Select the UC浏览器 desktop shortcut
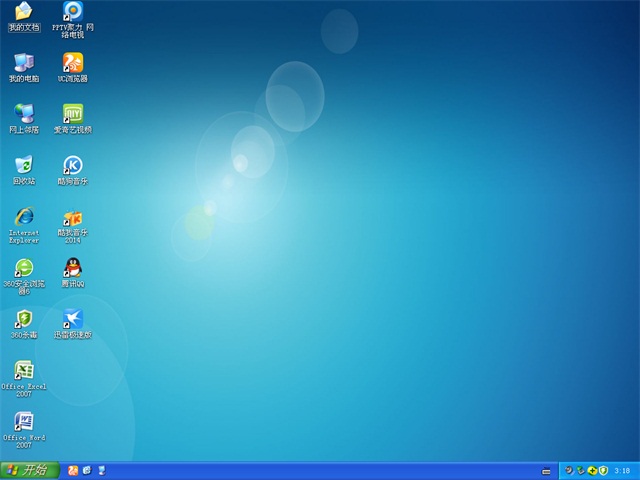This screenshot has height=480, width=640. pyautogui.click(x=72, y=63)
